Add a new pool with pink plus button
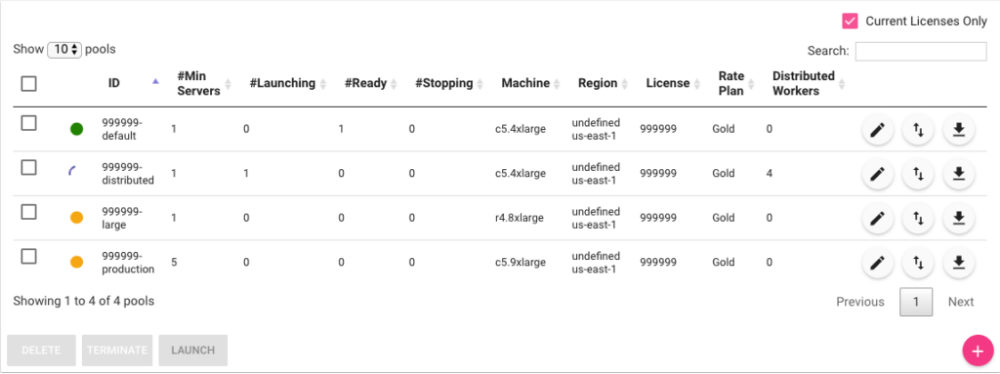Viewport: 1000px width, 374px height. 978,350
